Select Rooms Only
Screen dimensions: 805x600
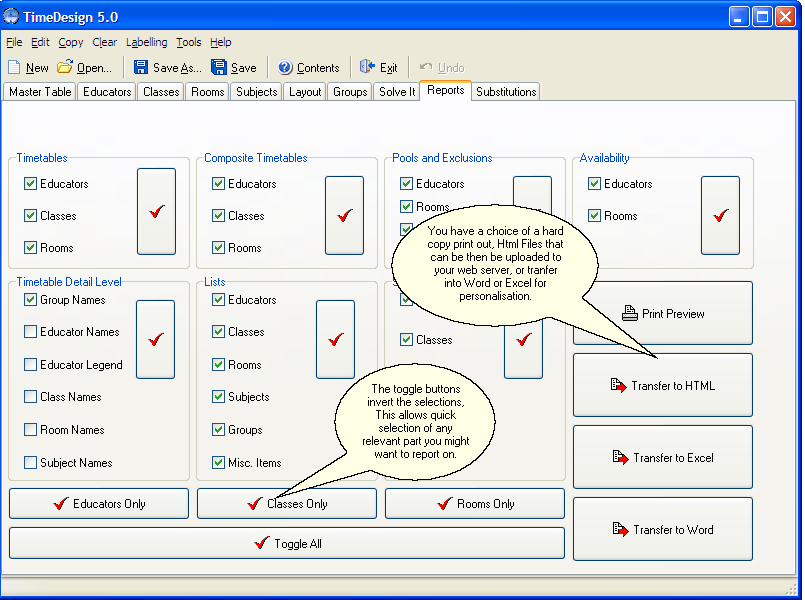[x=475, y=504]
